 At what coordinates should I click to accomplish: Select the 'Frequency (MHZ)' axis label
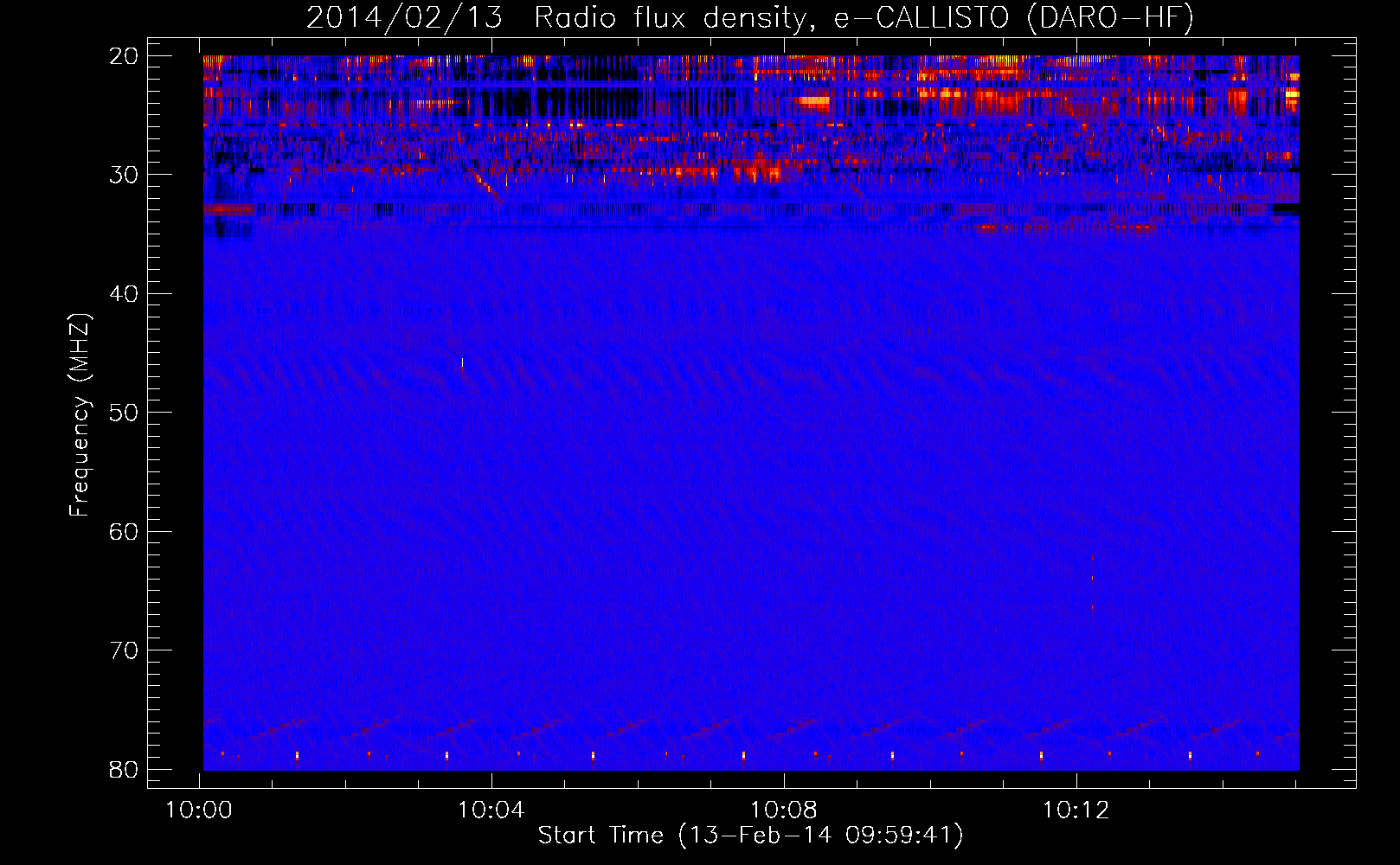pyautogui.click(x=80, y=415)
